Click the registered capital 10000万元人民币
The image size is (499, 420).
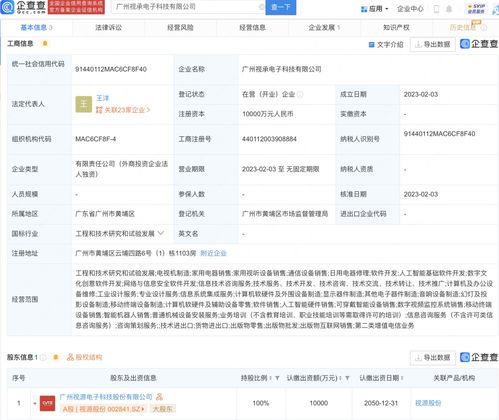pyautogui.click(x=268, y=114)
